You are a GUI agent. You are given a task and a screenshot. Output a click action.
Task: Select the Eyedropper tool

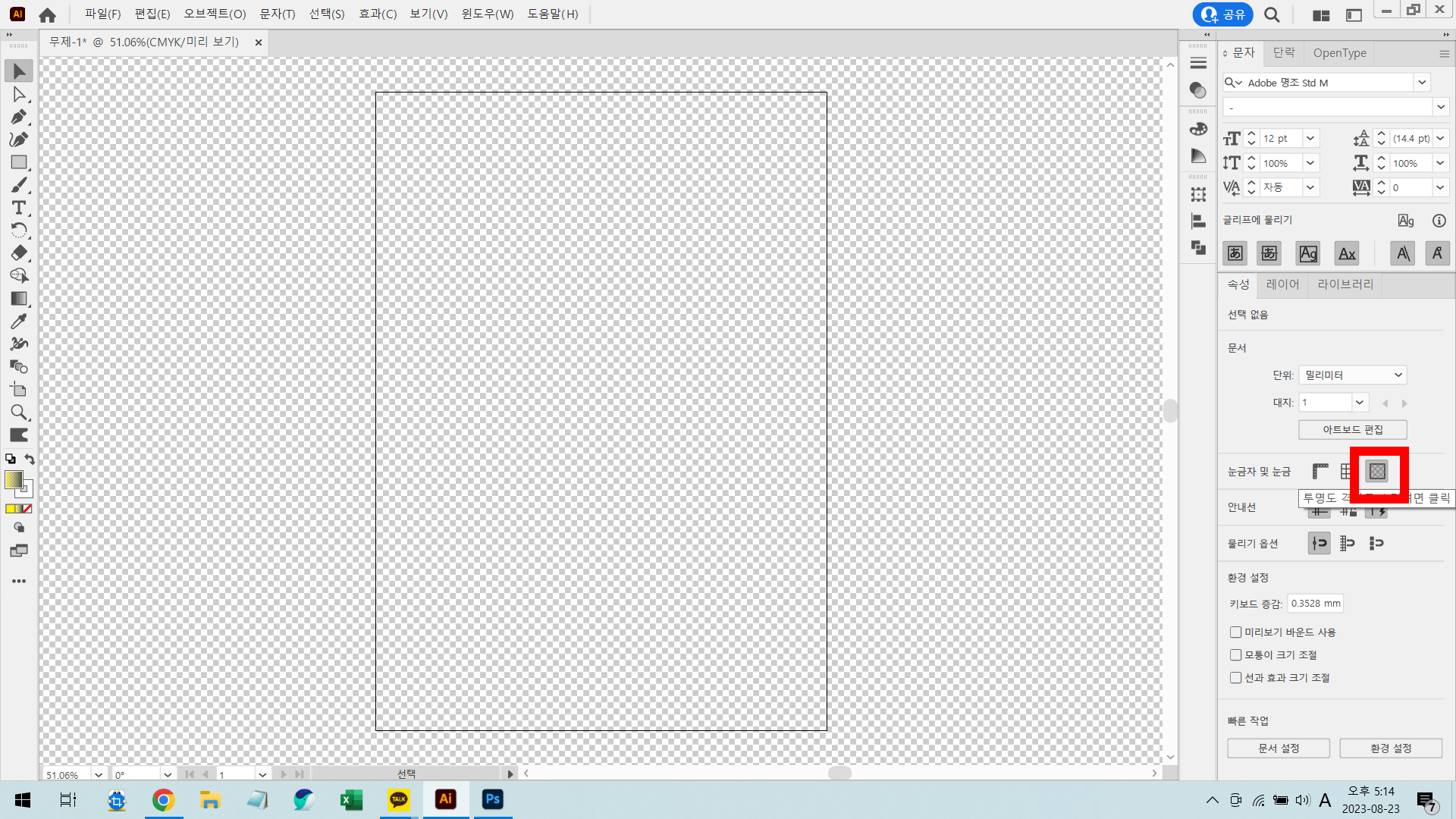19,322
